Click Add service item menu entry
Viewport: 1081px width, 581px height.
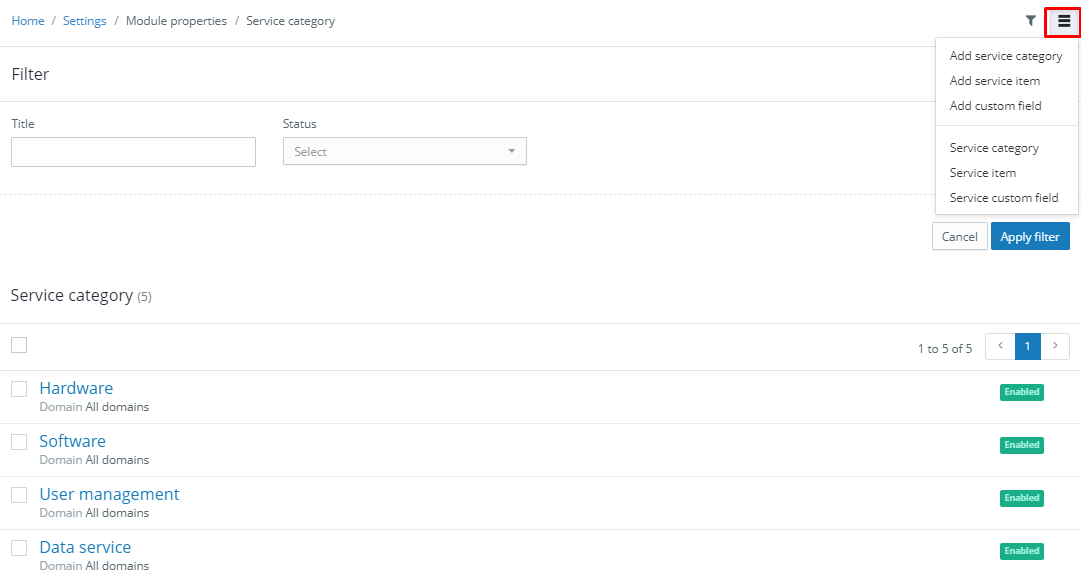[995, 81]
